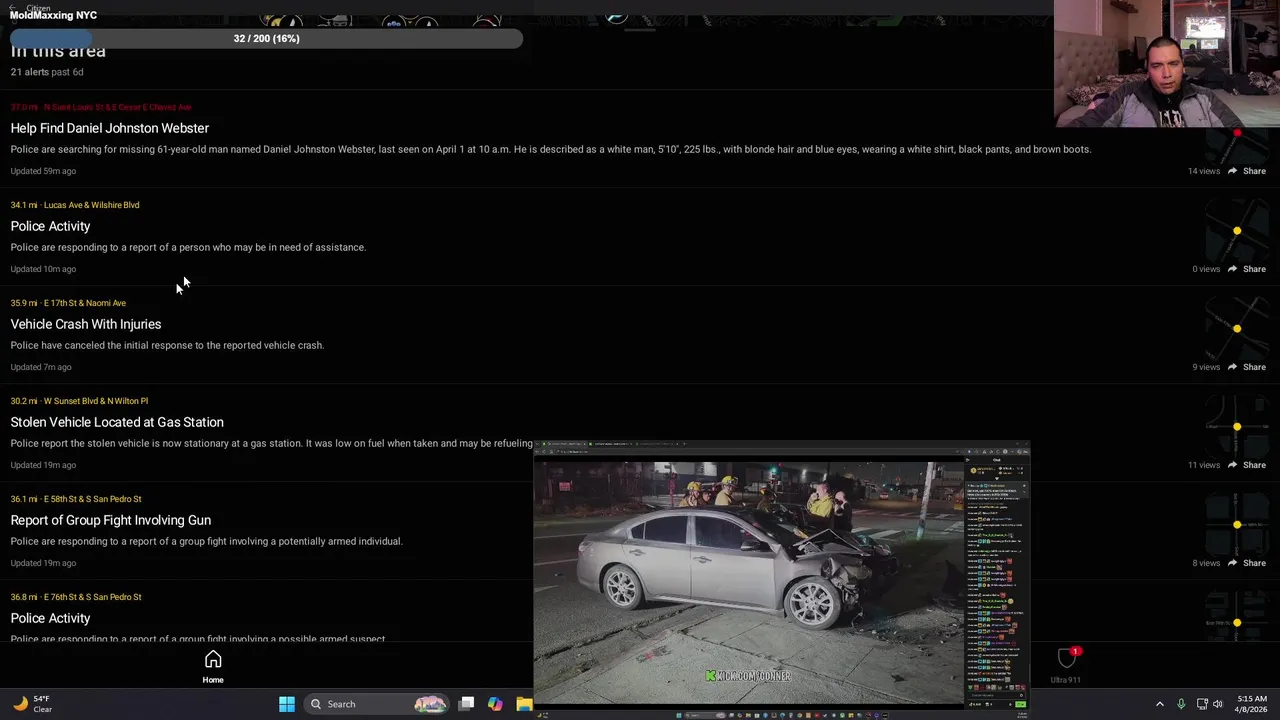1280x720 pixels.
Task: Open map thumbnail for E 58th St alert
Action: 1237,525
